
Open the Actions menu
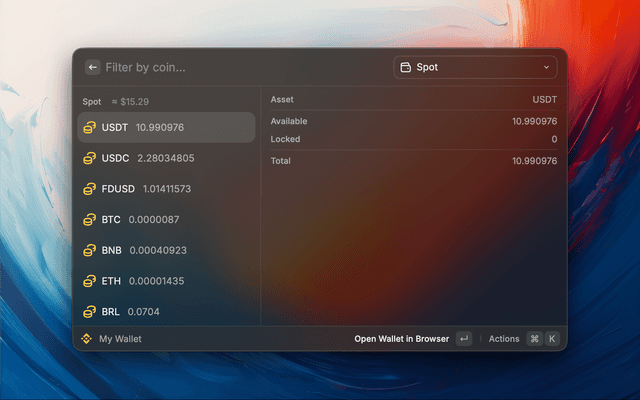[504, 339]
